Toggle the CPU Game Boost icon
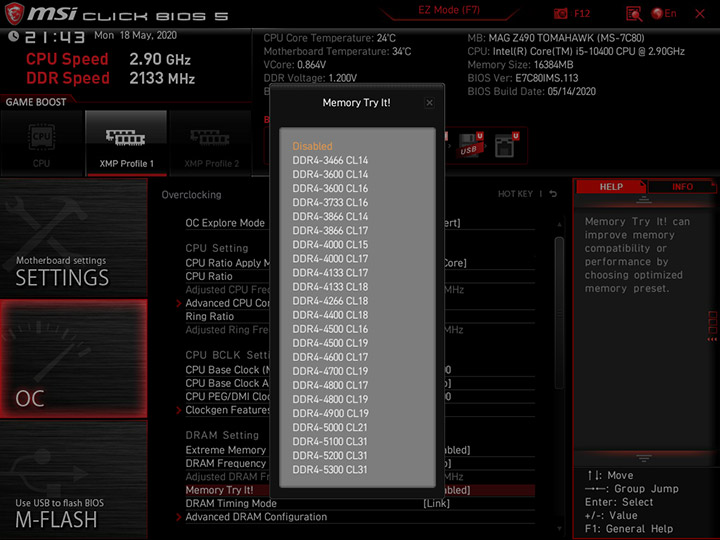 (x=42, y=143)
